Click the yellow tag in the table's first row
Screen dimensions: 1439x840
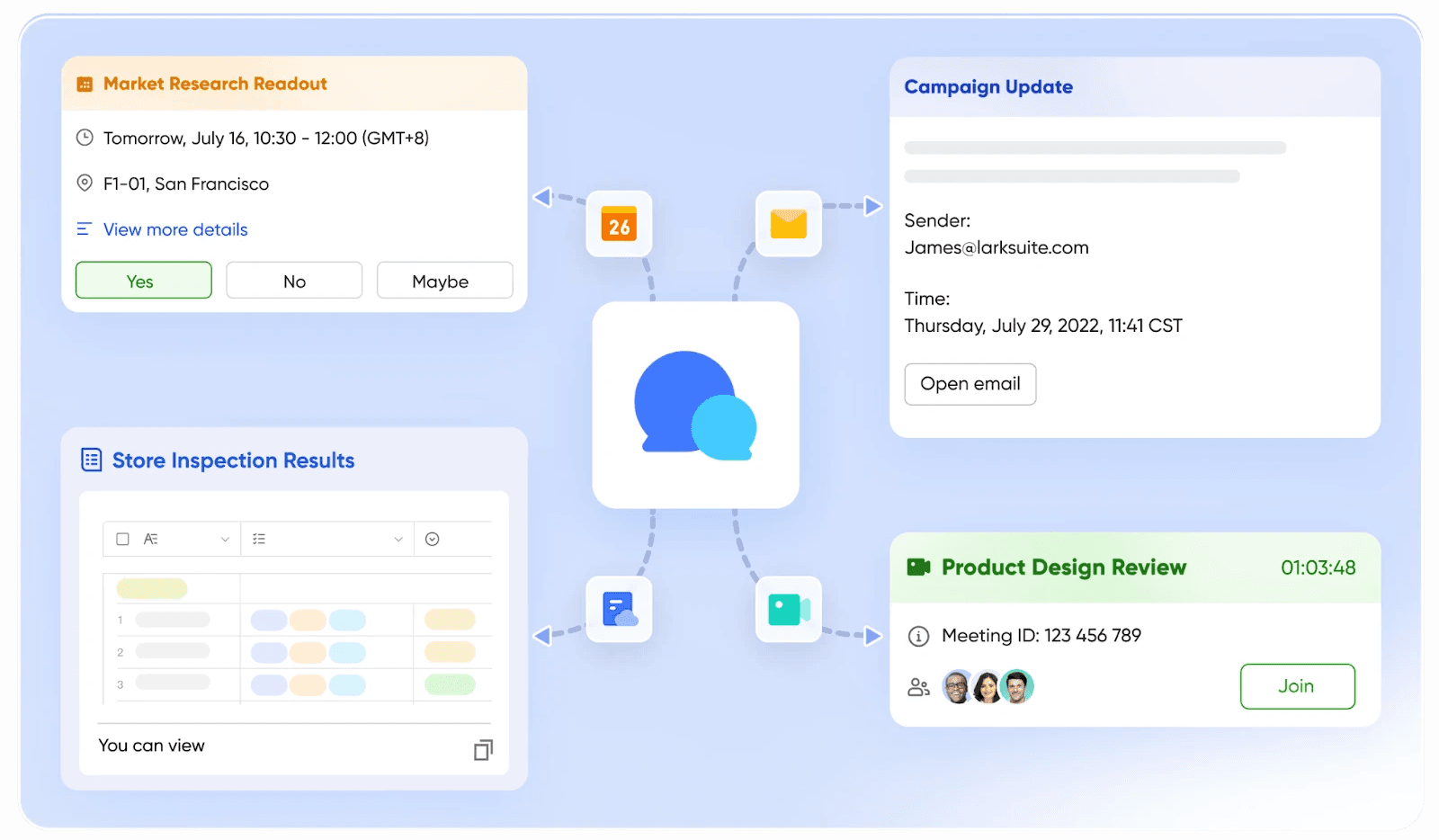pos(152,588)
